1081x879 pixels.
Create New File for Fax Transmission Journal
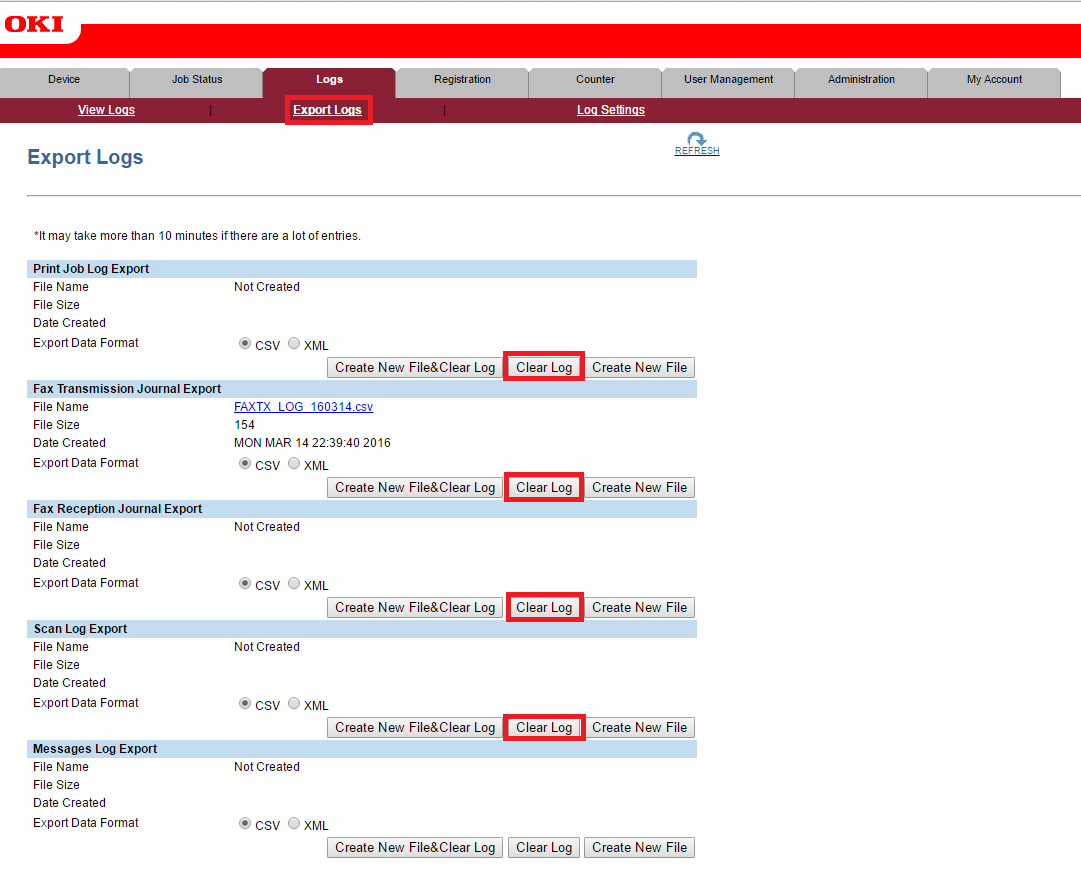[639, 487]
